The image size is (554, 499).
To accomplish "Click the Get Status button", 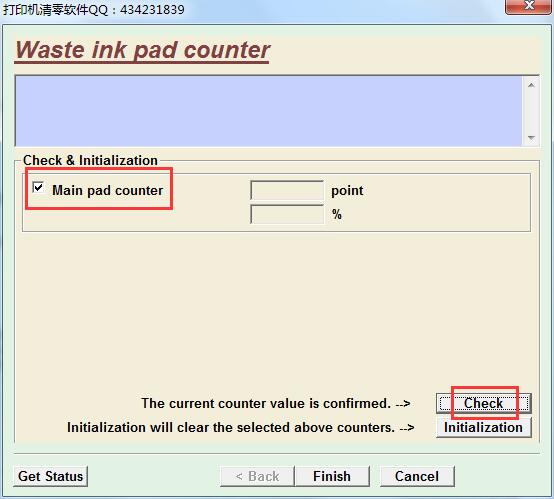I will (x=51, y=476).
